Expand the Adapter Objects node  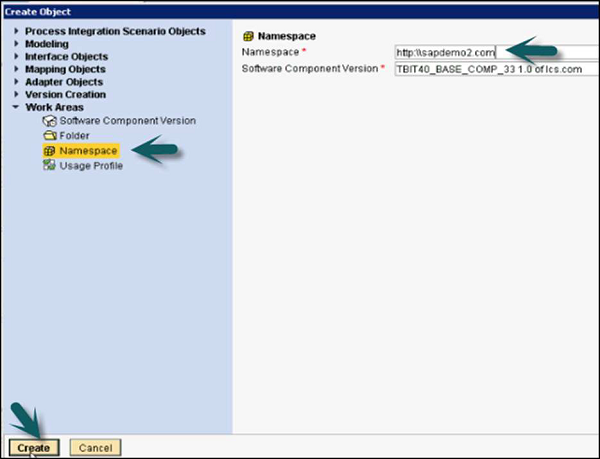16,82
